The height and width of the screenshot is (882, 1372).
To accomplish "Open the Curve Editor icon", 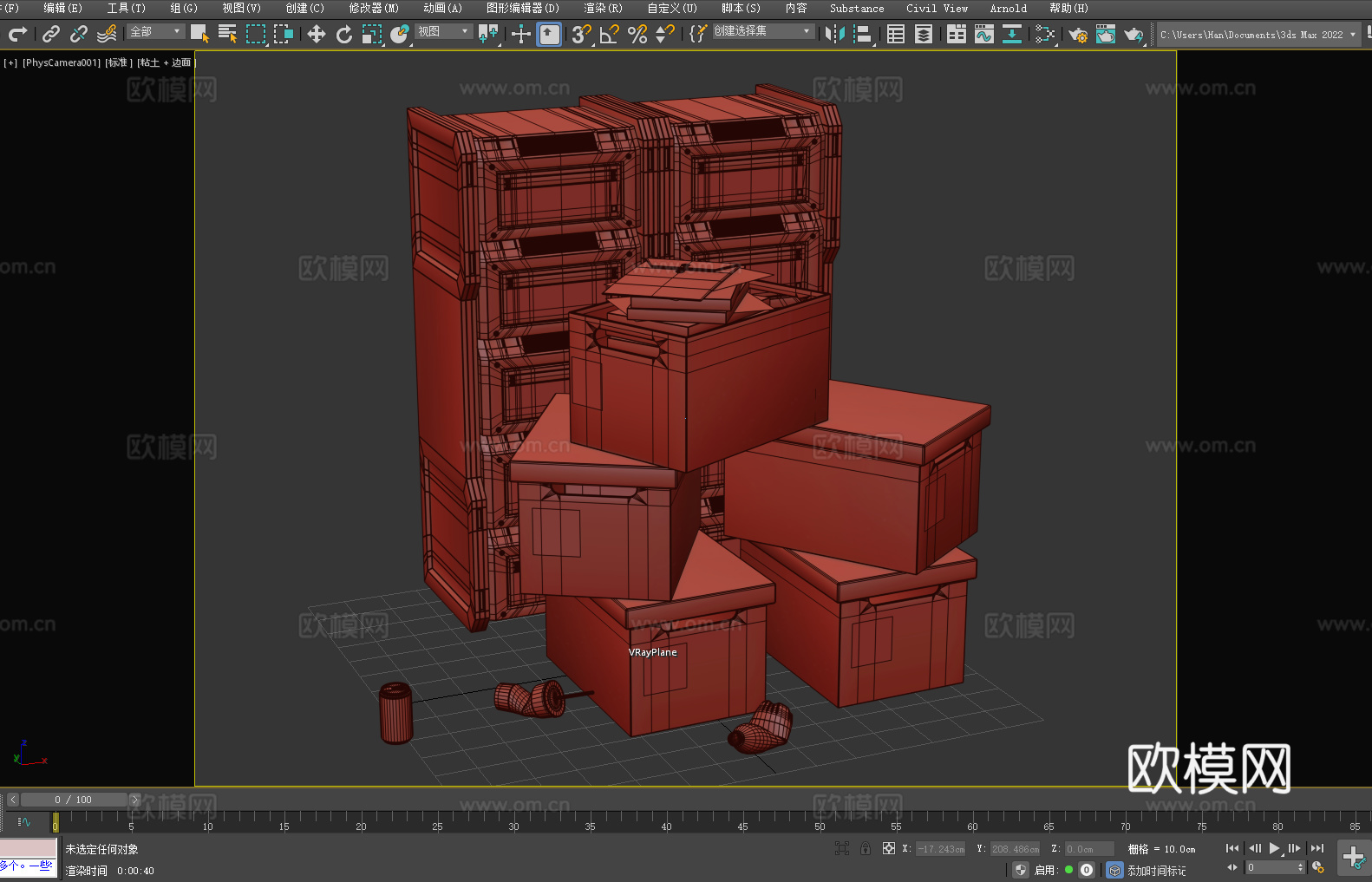I will pyautogui.click(x=984, y=34).
